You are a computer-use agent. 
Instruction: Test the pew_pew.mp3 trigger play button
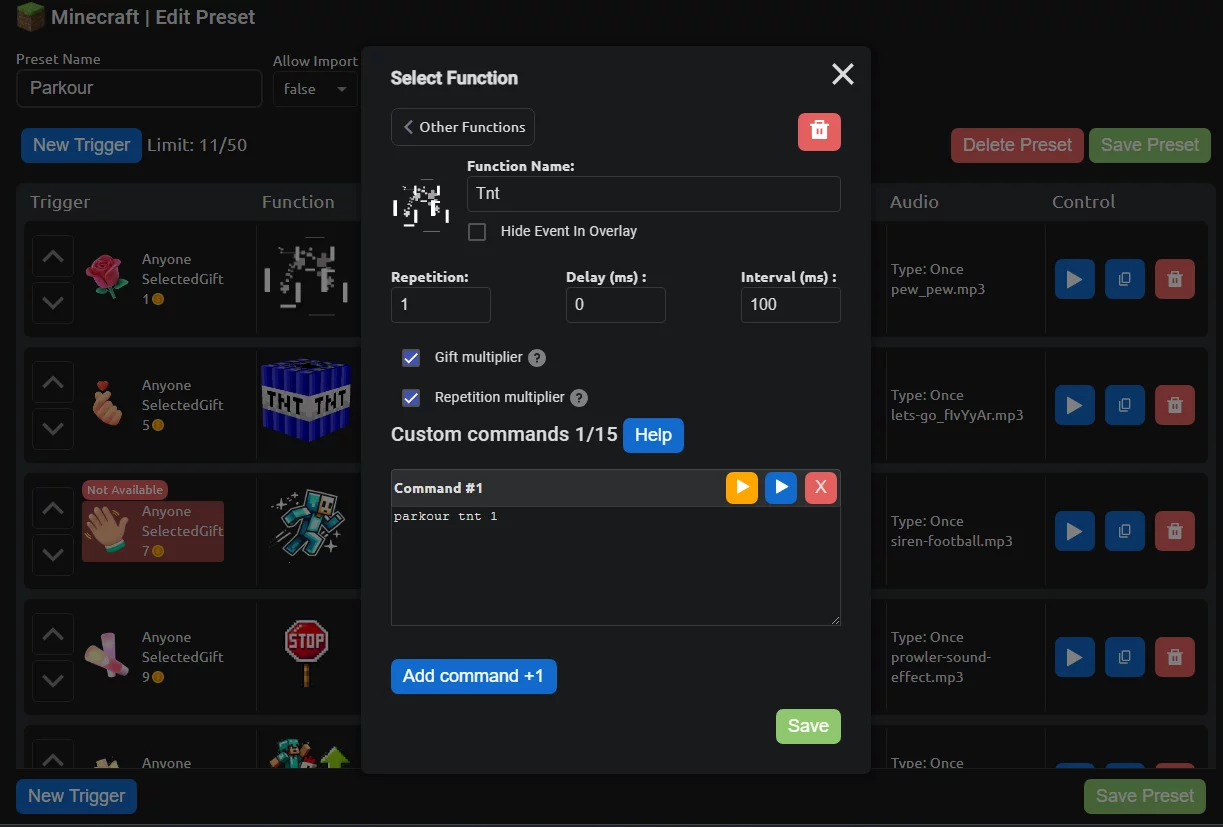1074,280
